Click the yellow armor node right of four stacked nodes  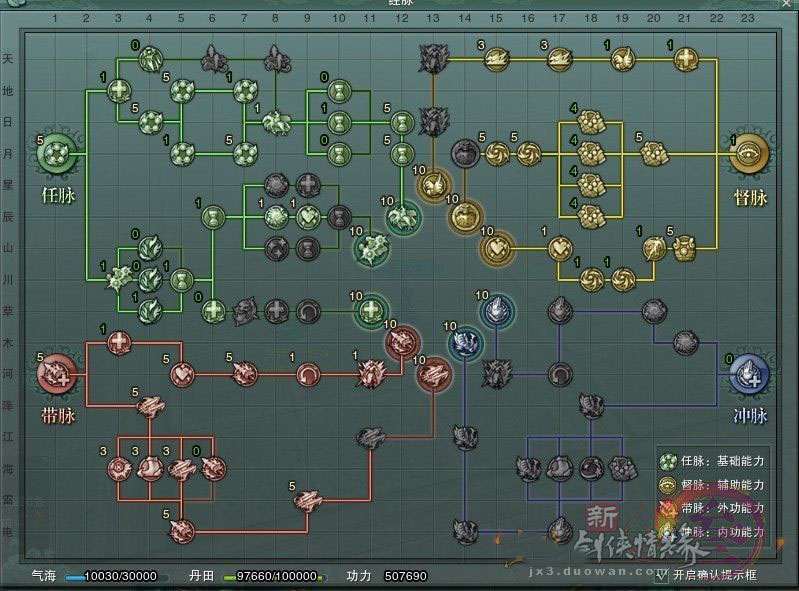654,153
